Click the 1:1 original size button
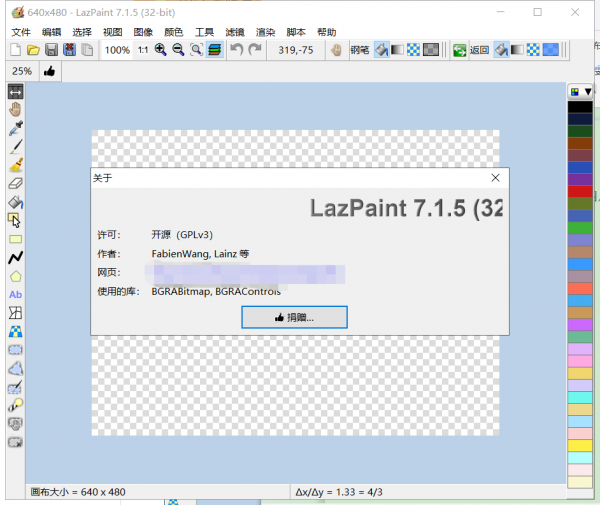This screenshot has height=505, width=600. (x=143, y=50)
